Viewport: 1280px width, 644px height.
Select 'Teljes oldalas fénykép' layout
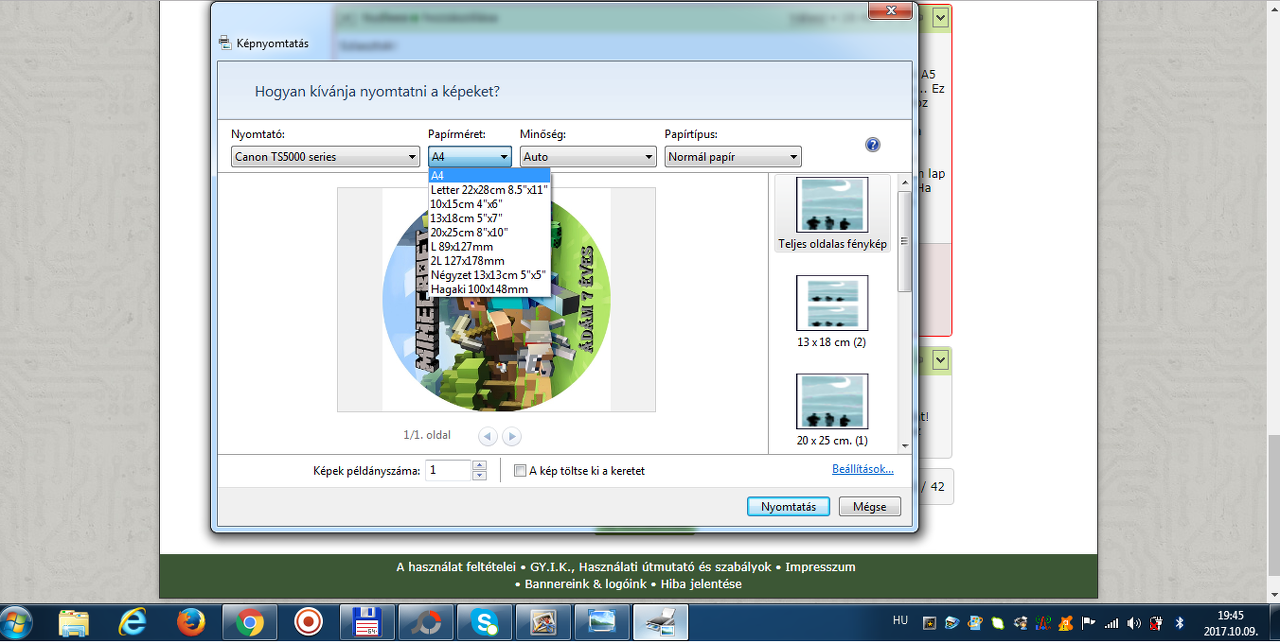(832, 213)
